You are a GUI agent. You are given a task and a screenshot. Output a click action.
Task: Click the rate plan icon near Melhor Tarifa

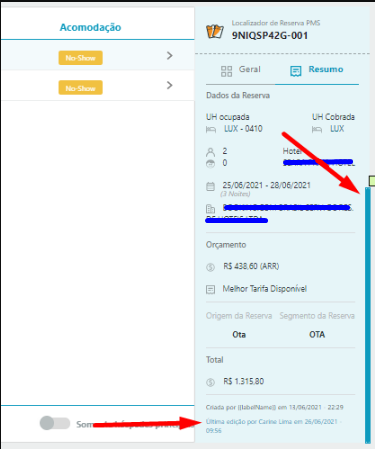point(210,289)
